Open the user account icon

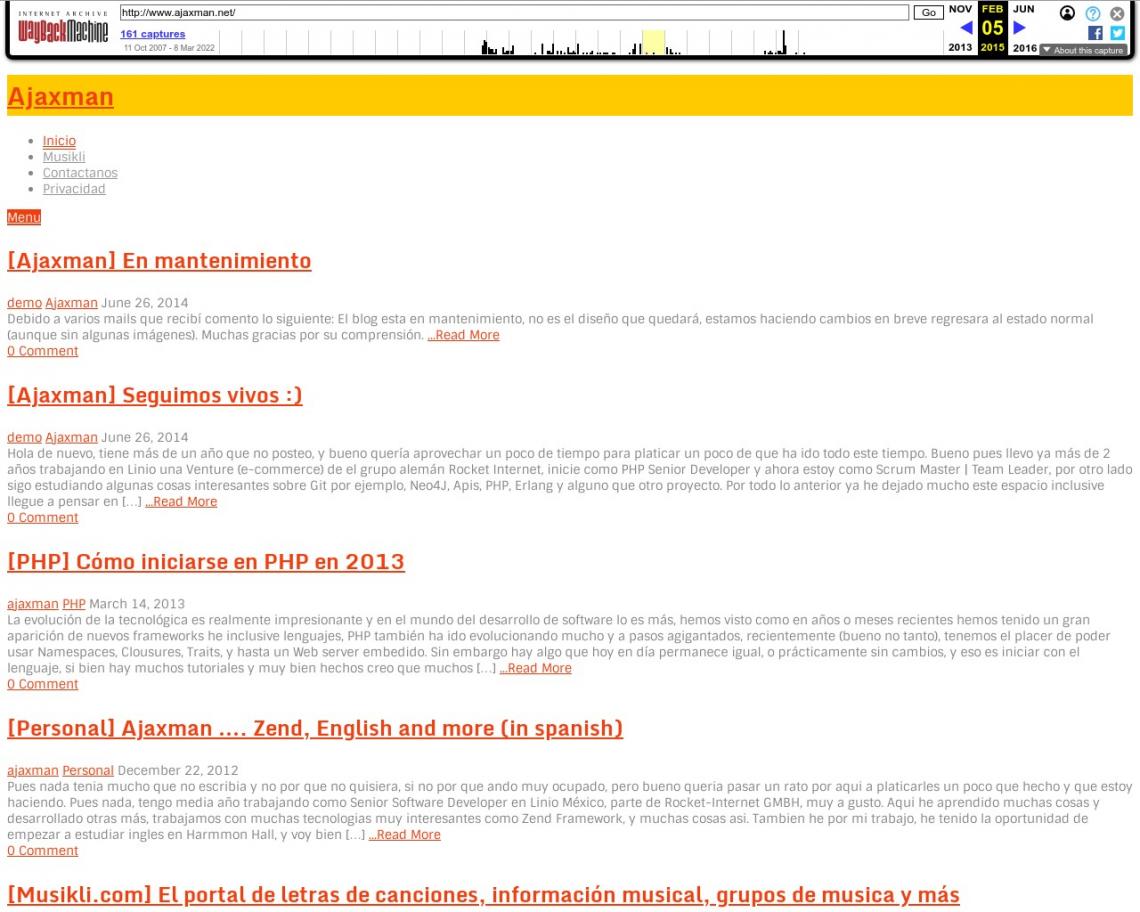pos(1067,13)
